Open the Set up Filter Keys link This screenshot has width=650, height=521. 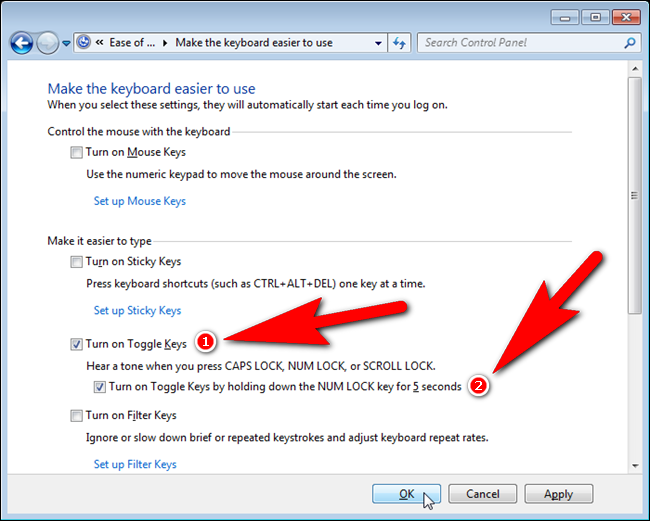[x=135, y=464]
